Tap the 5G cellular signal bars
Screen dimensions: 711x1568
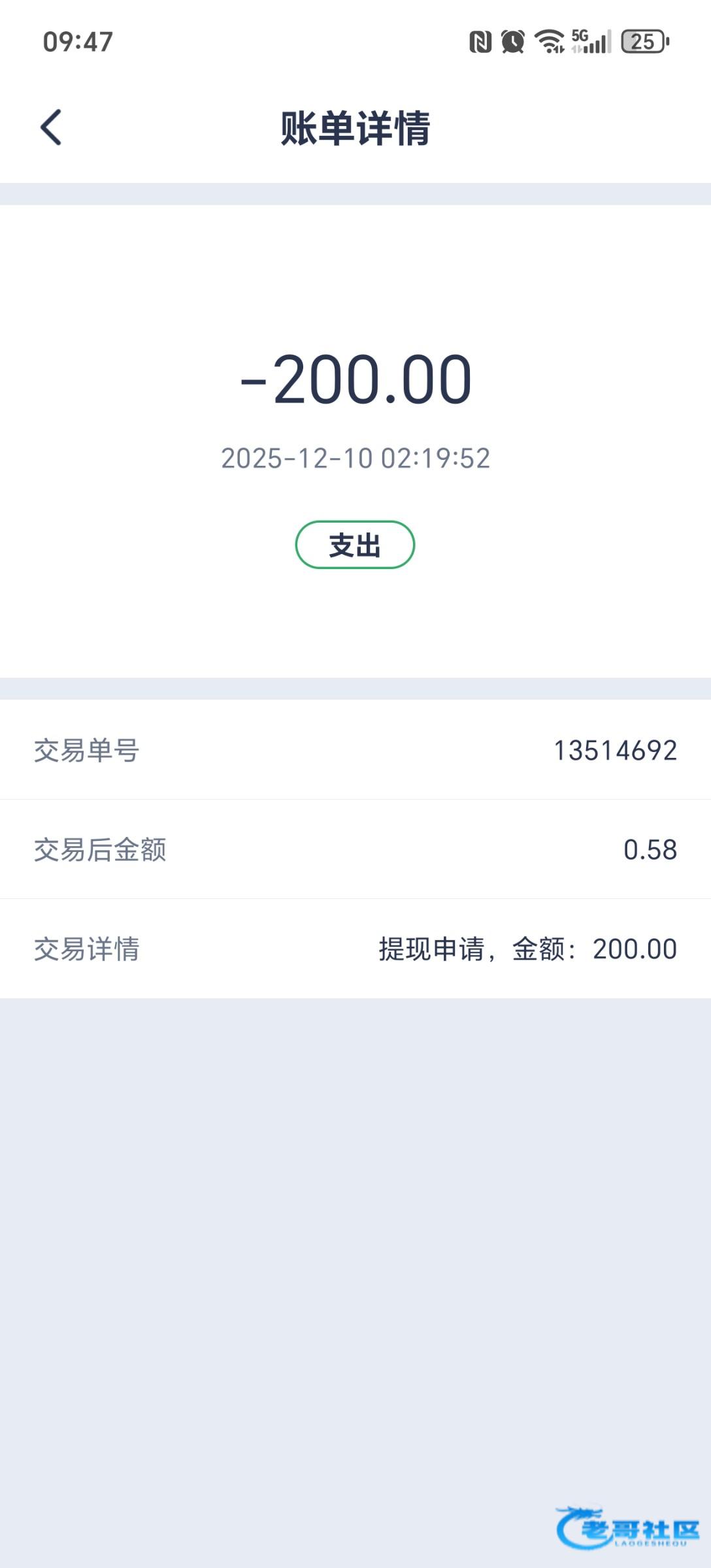(597, 44)
